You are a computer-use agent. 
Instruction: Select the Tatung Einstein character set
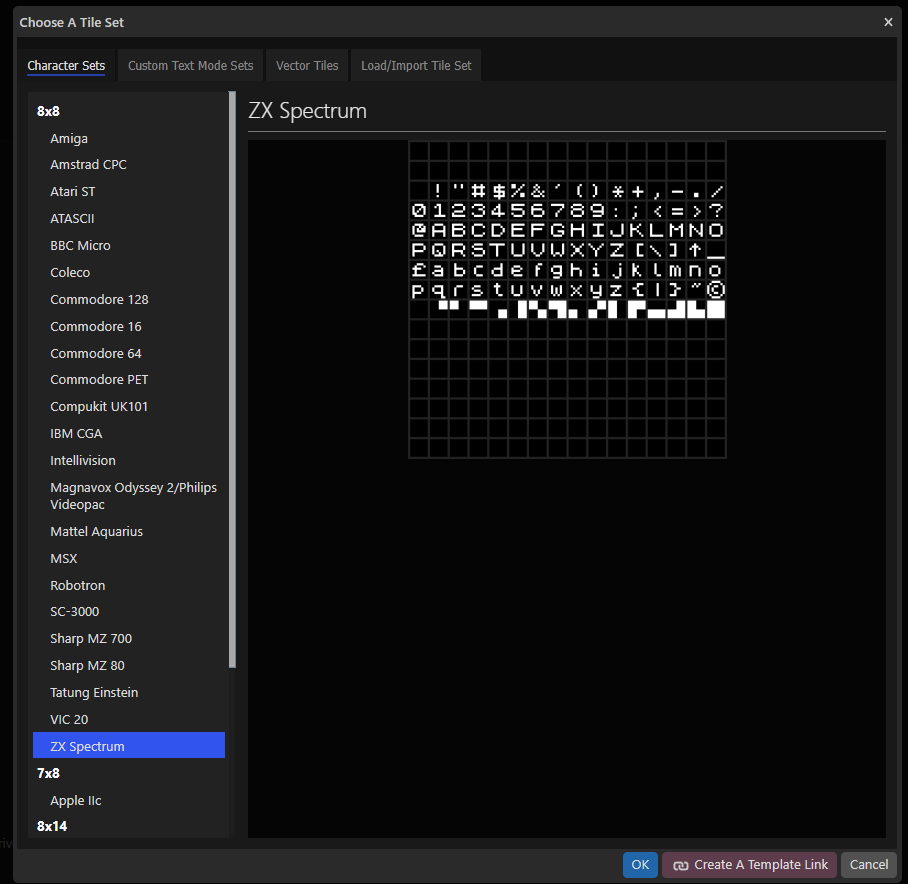pyautogui.click(x=129, y=692)
